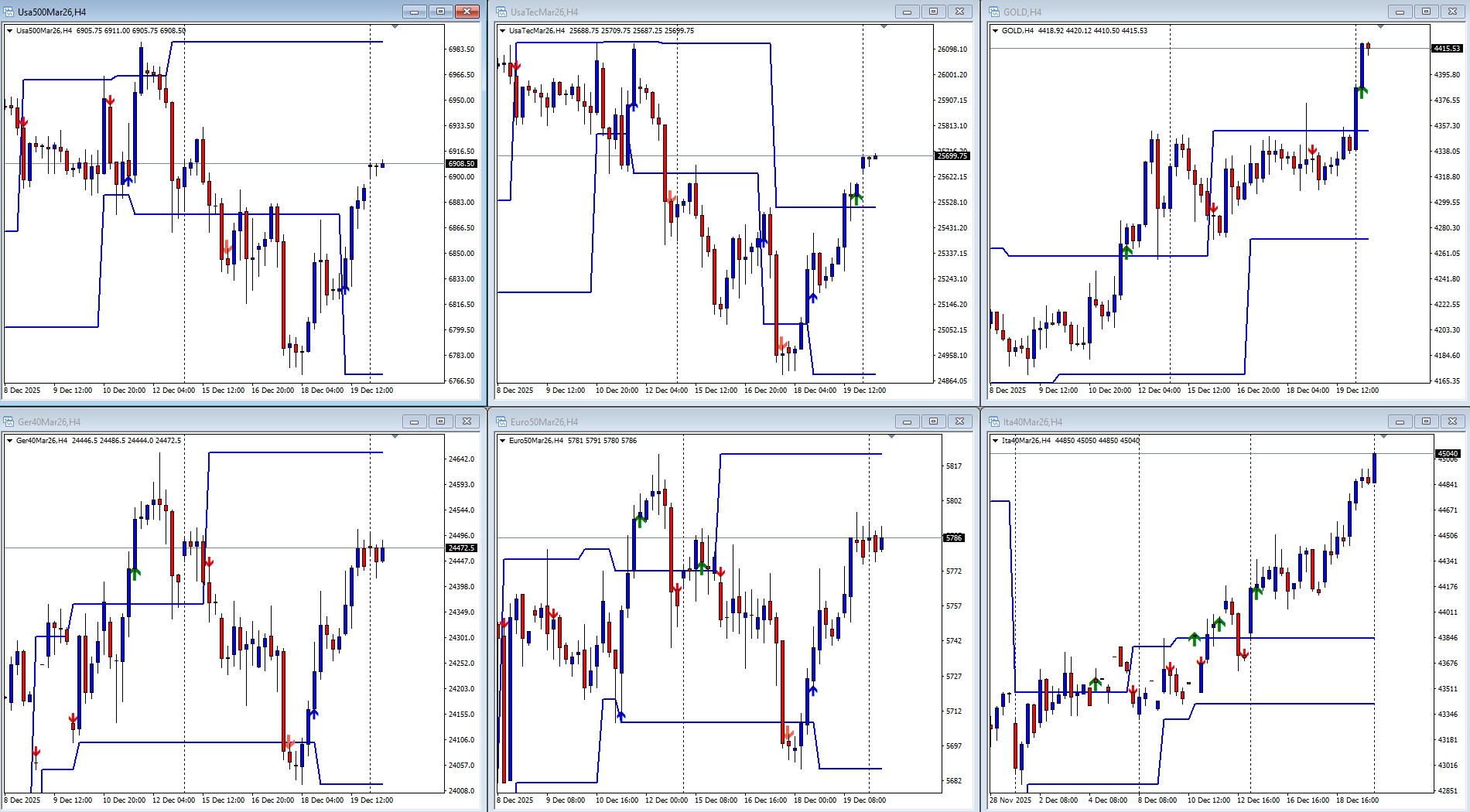Click the GOLD chart window icon
The height and width of the screenshot is (812, 1470).
(x=994, y=12)
